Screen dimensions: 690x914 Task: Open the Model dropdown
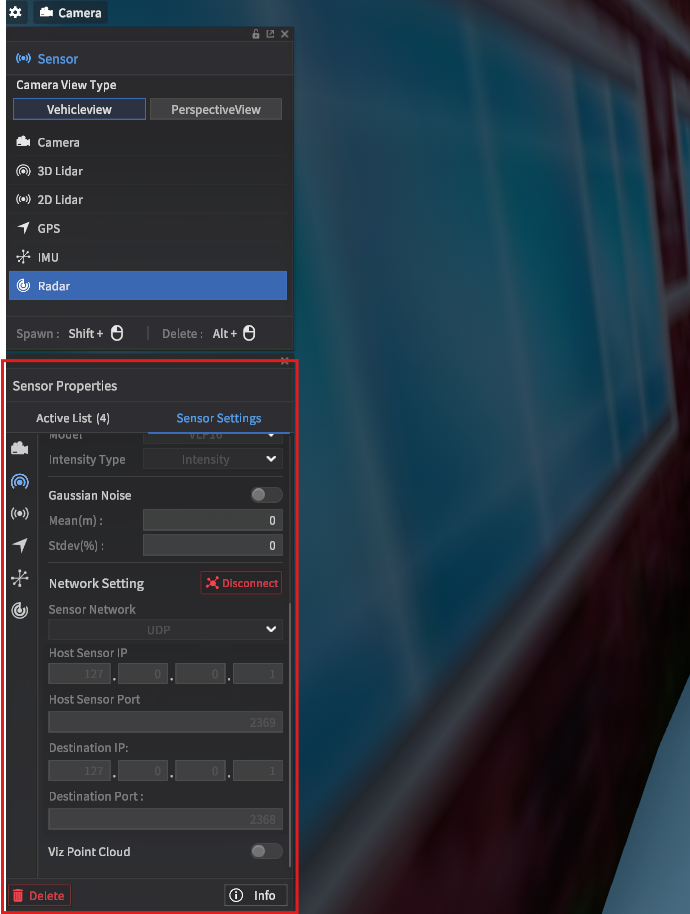[x=213, y=436]
